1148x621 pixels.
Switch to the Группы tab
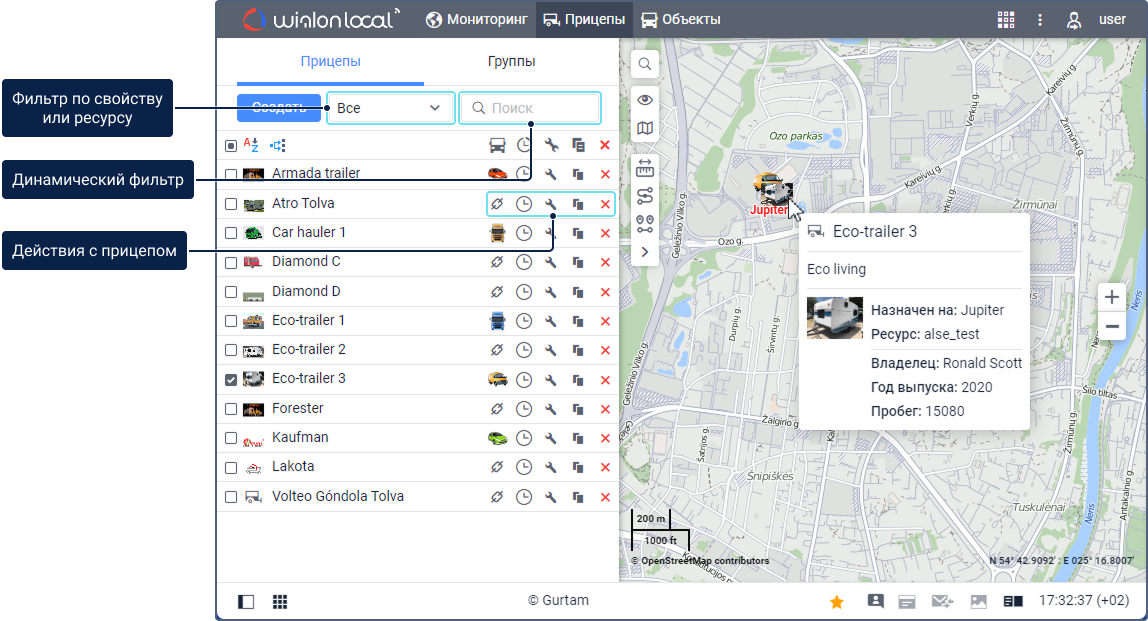coord(511,62)
